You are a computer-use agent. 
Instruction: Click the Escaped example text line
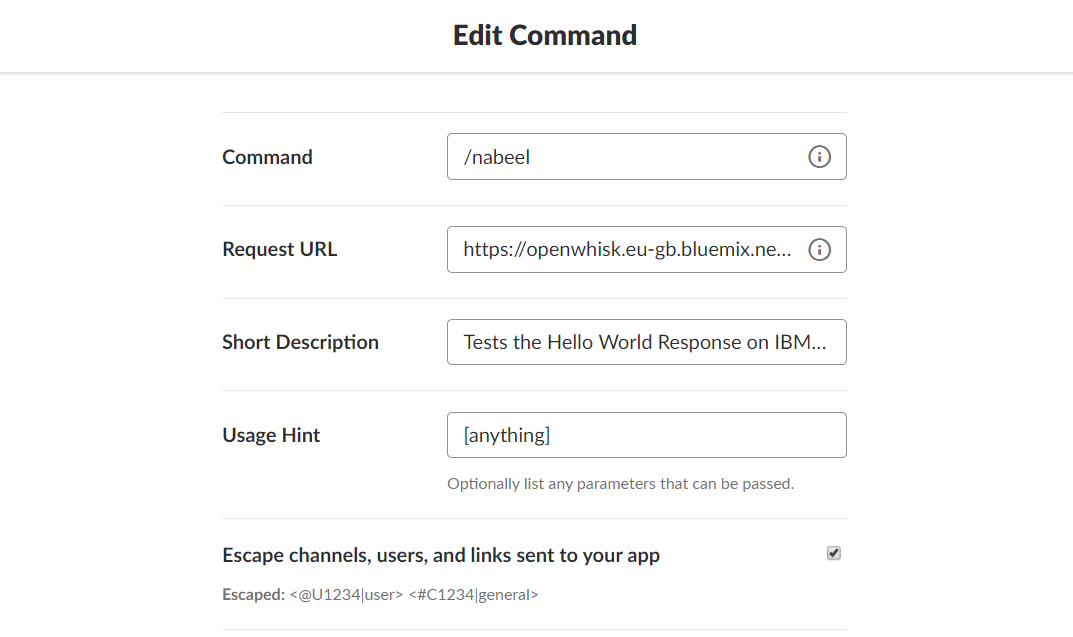pos(380,595)
